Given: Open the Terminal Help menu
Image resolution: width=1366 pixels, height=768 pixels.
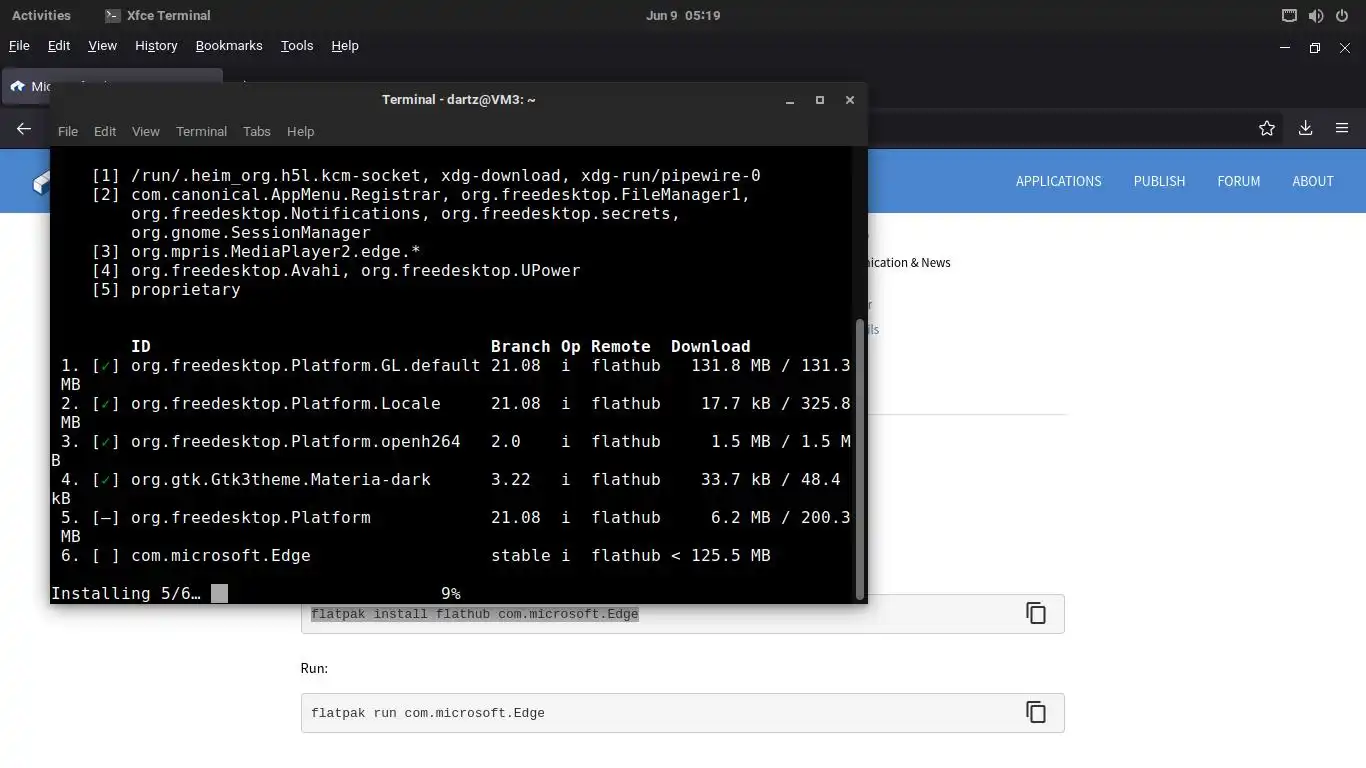Looking at the screenshot, I should tap(300, 131).
